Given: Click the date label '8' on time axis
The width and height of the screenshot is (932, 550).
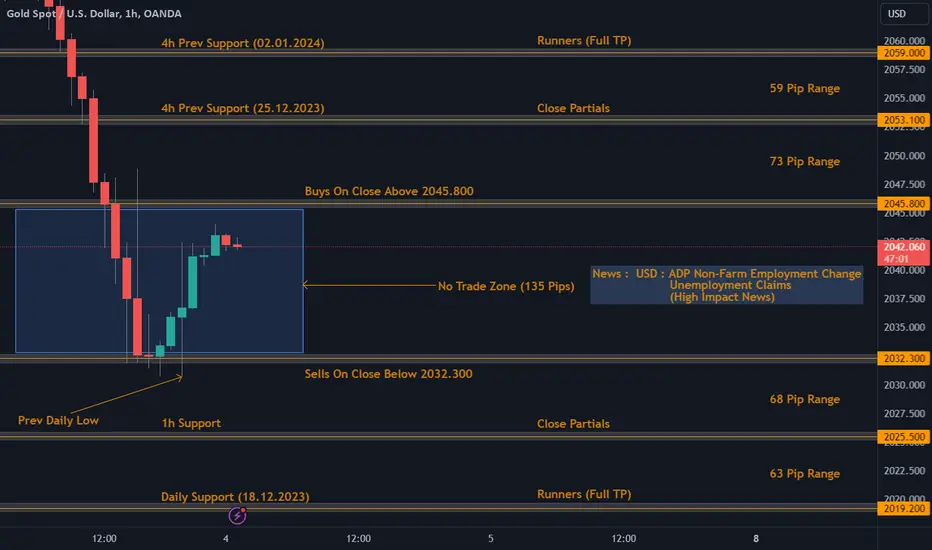Looking at the screenshot, I should [x=756, y=539].
